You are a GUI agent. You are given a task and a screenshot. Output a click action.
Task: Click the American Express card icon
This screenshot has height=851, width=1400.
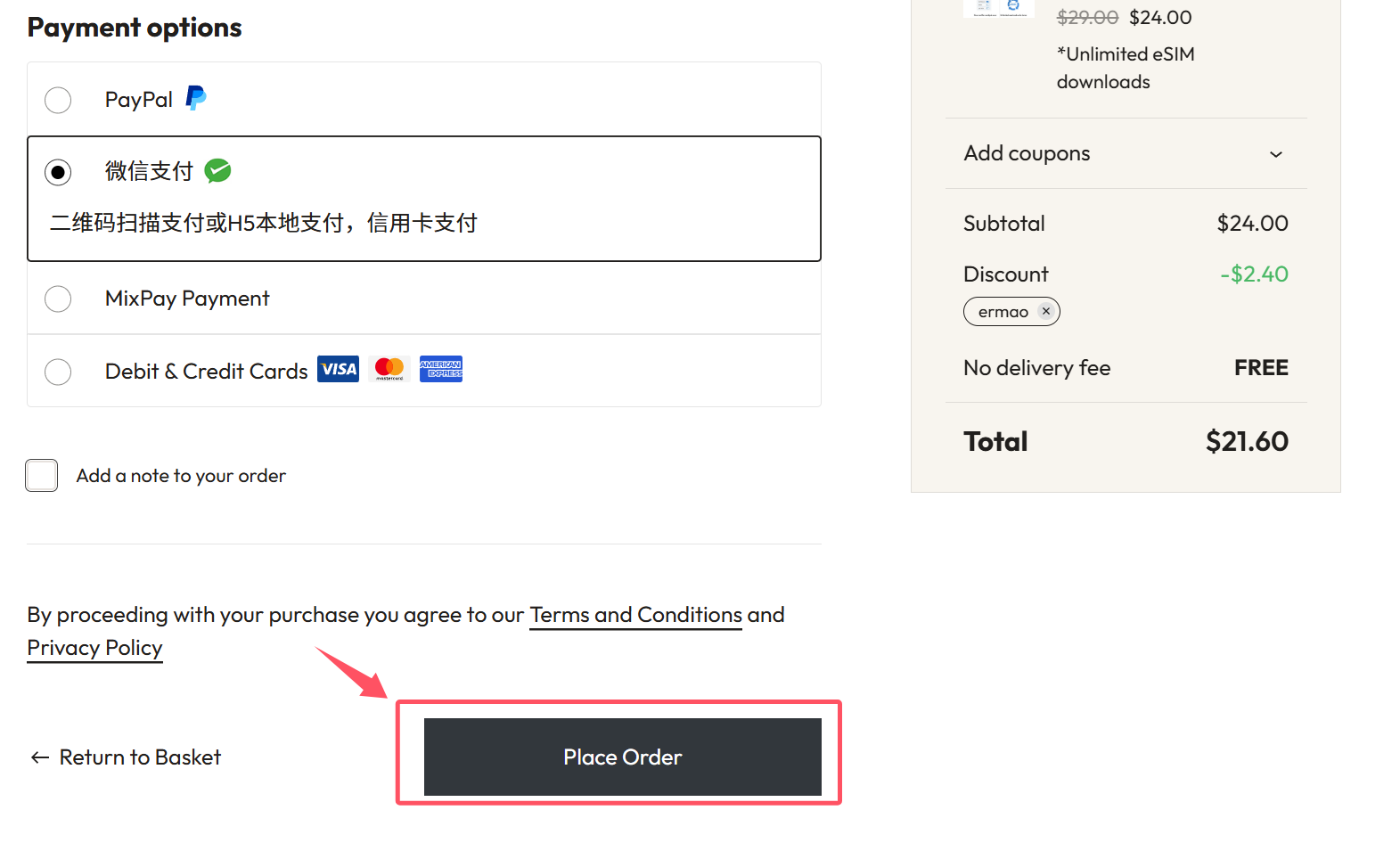point(441,369)
